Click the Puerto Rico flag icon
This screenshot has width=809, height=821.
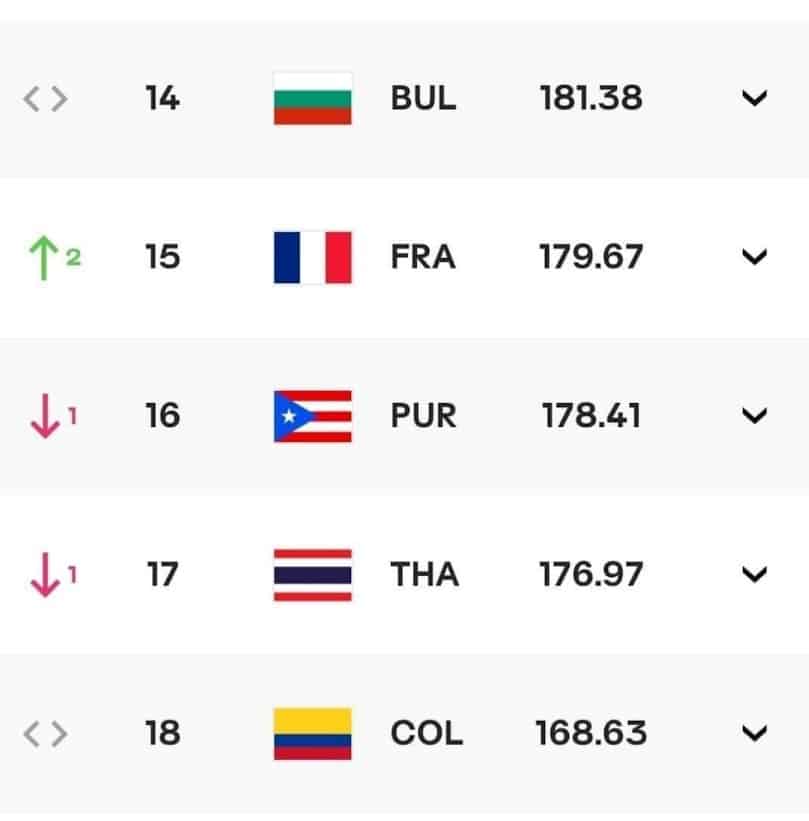pos(313,416)
